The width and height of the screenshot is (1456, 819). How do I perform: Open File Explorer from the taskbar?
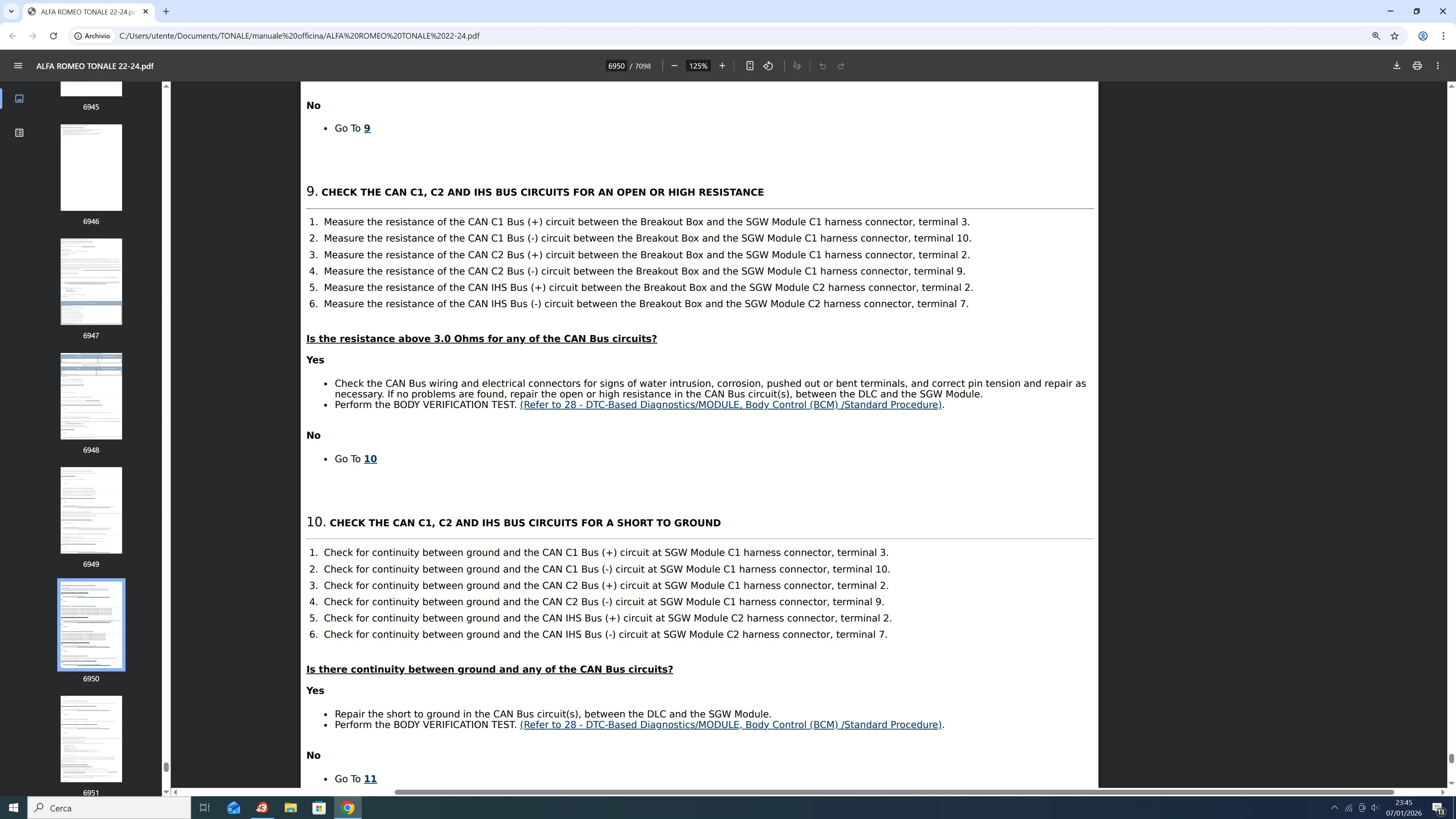(x=290, y=808)
